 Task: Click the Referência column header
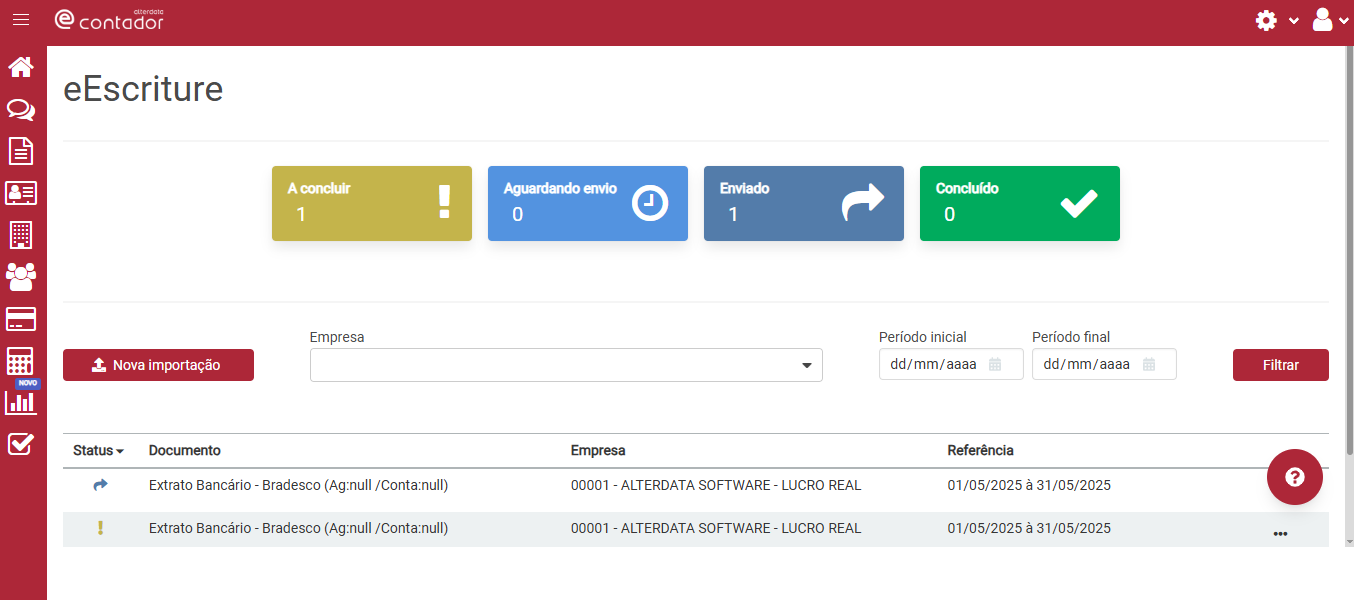[x=980, y=451]
